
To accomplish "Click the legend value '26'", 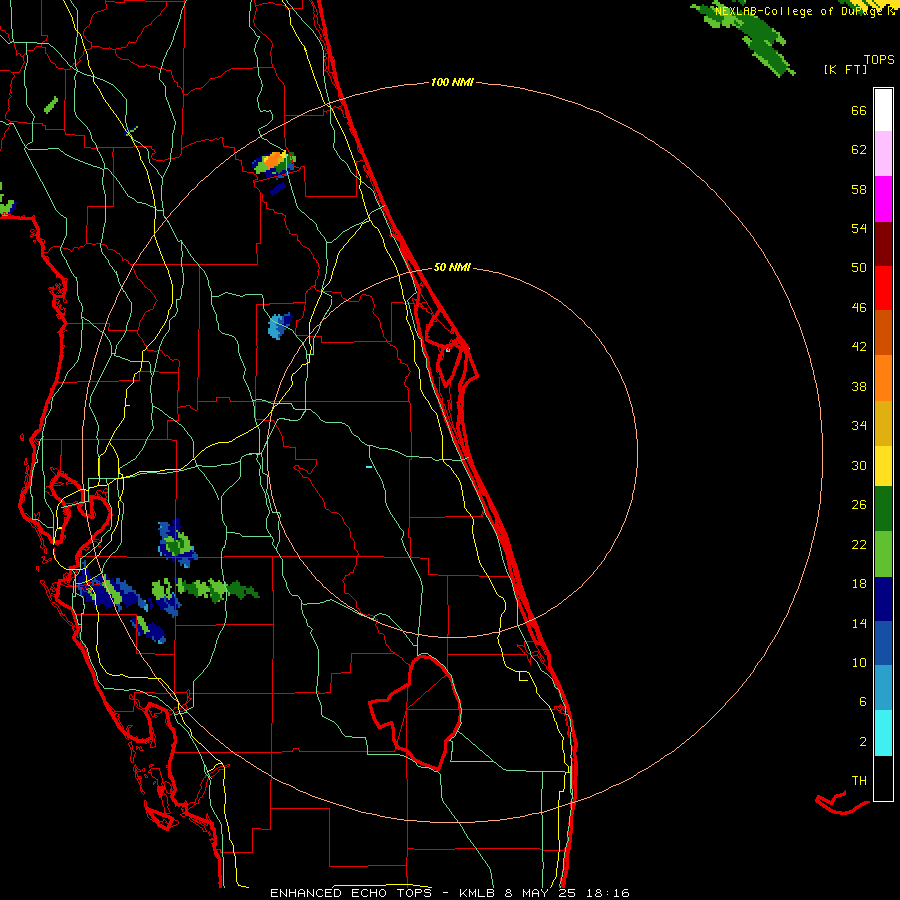I will click(x=859, y=505).
